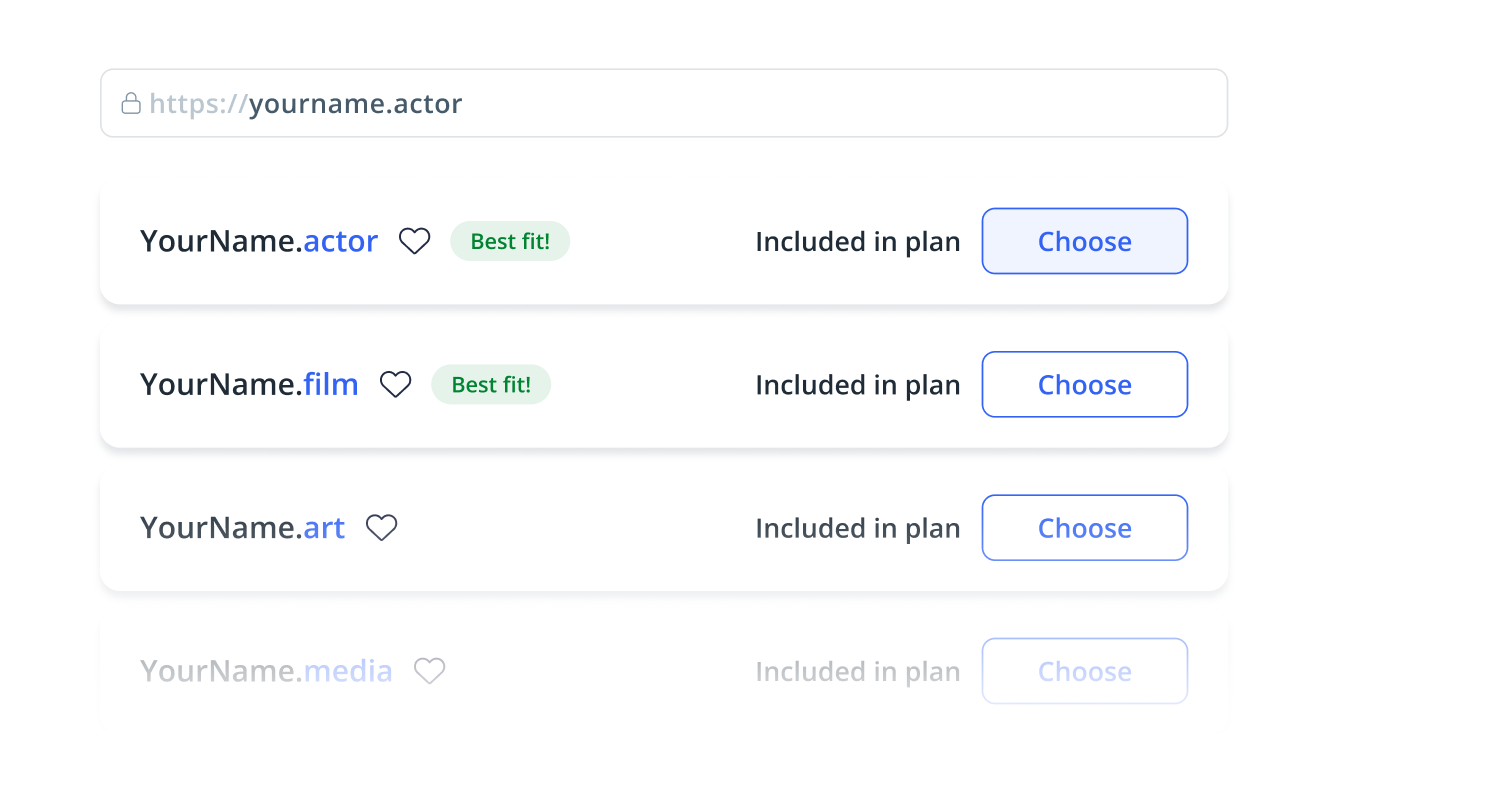The height and width of the screenshot is (800, 1500).
Task: Click inside the yourname.actor search field
Action: (664, 103)
